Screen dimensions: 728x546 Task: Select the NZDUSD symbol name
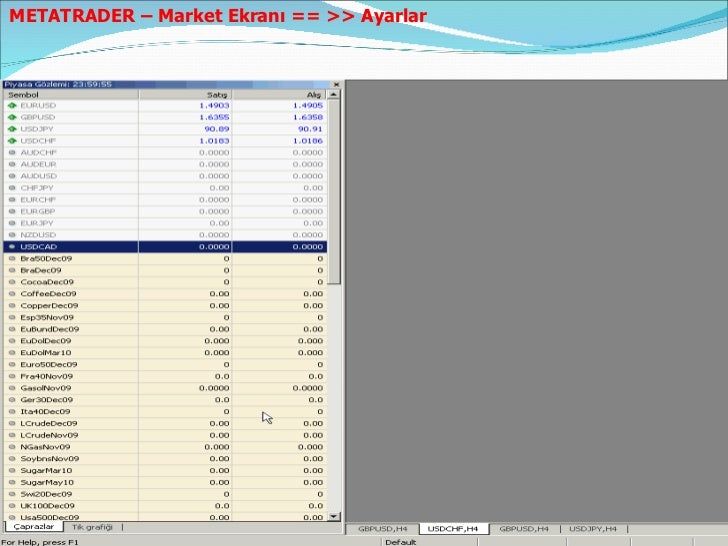coord(38,235)
